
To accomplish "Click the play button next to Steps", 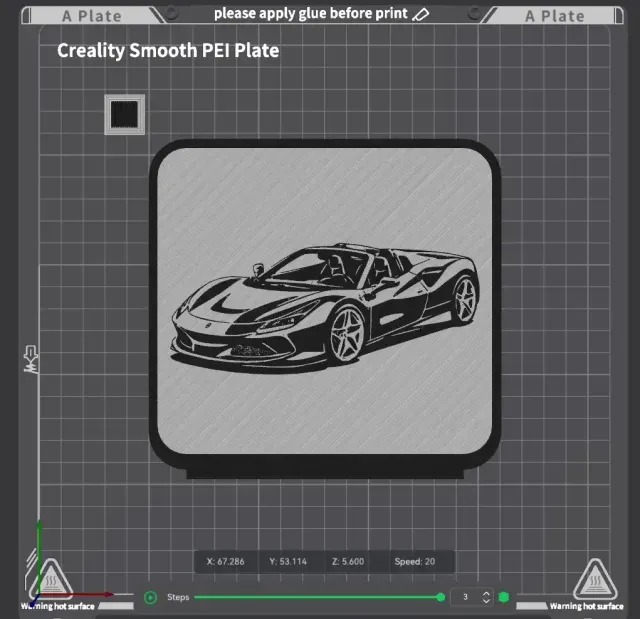I will [x=150, y=597].
